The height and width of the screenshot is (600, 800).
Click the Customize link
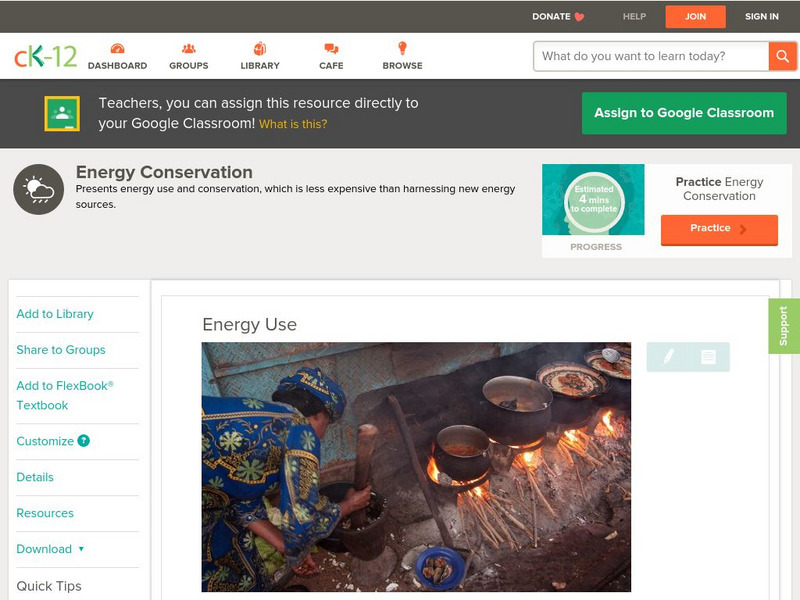coord(45,441)
